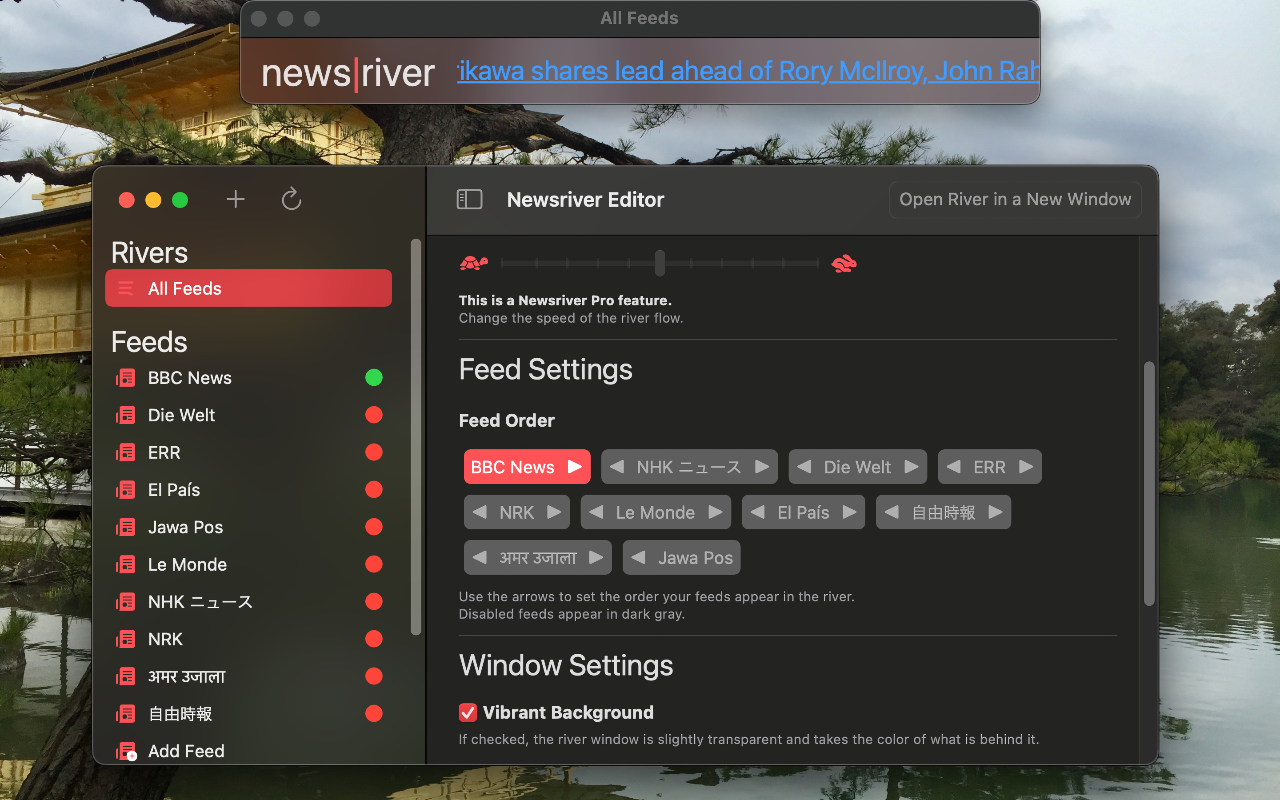The width and height of the screenshot is (1280, 800).
Task: Click the Feed Settings heading
Action: click(546, 369)
